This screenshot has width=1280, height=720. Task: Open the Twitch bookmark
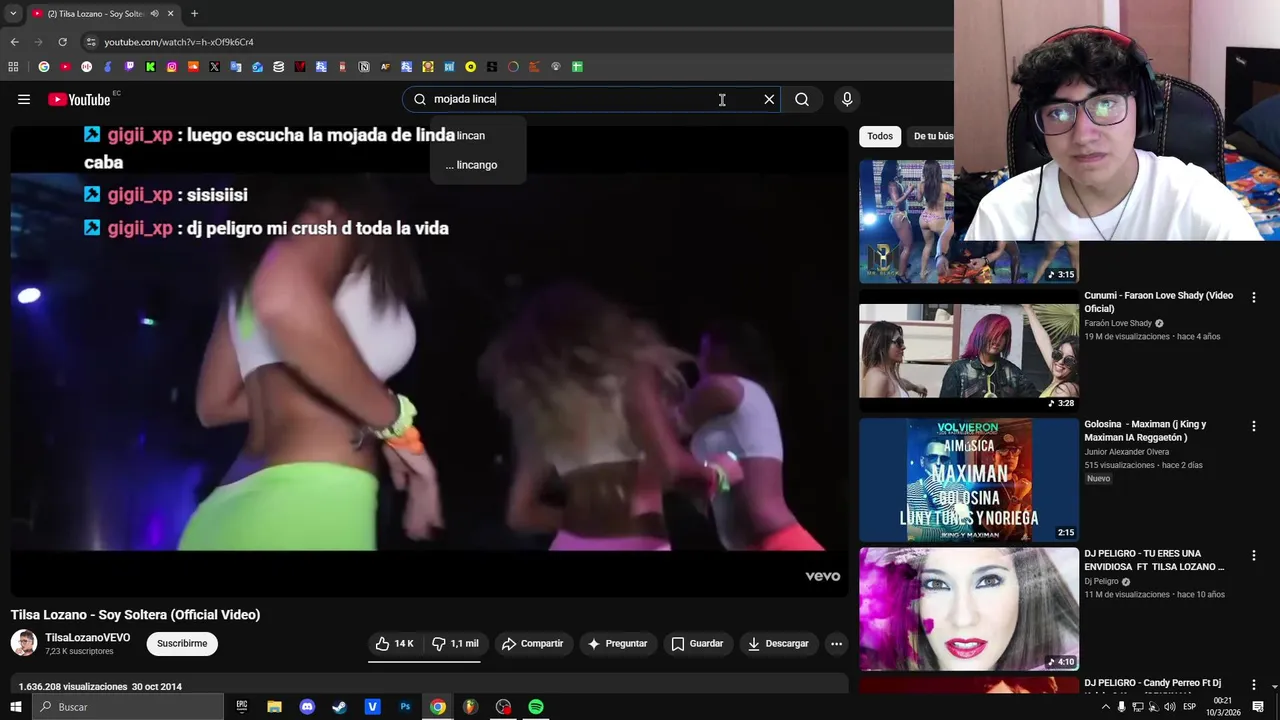click(129, 67)
